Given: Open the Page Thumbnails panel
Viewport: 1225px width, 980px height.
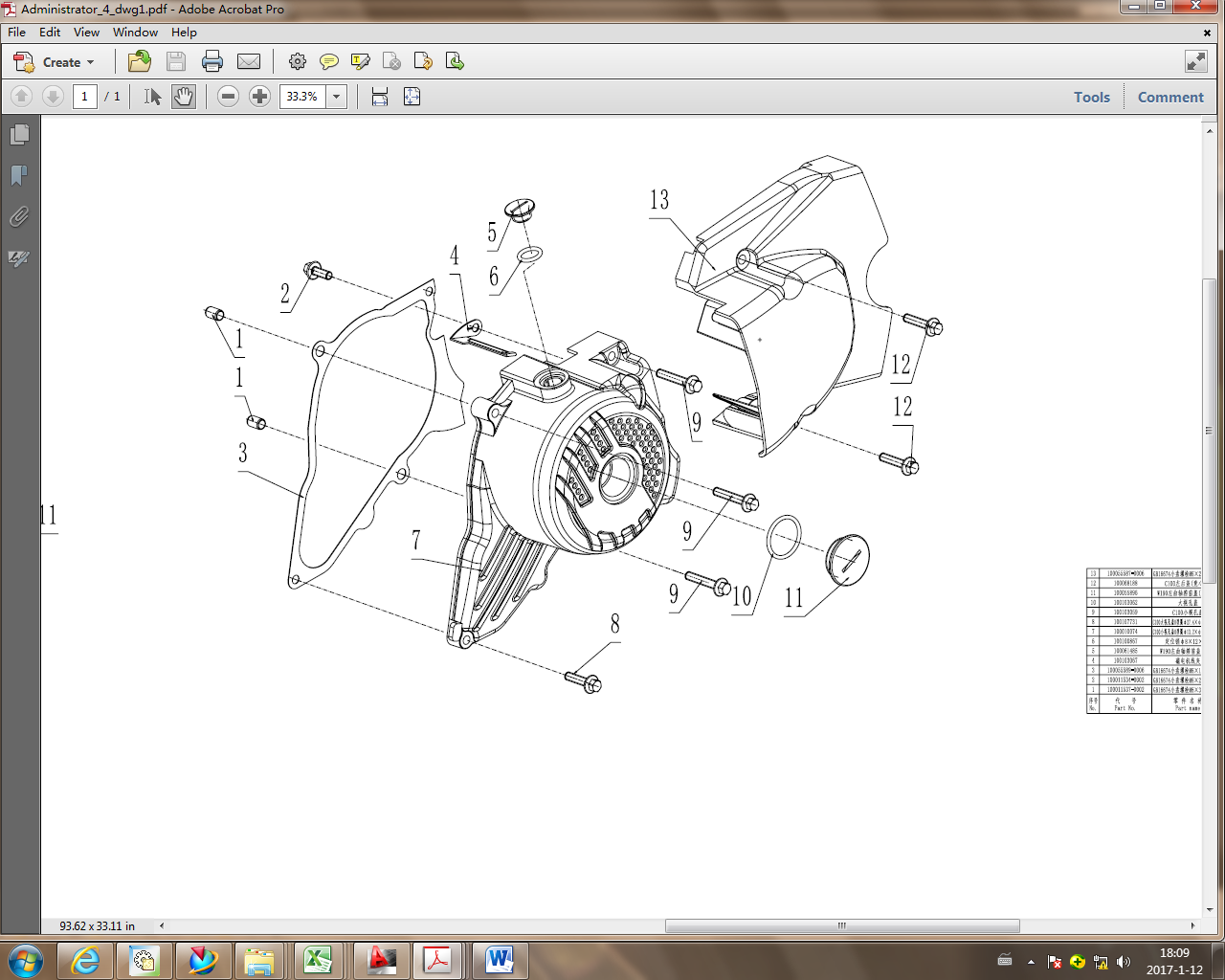Looking at the screenshot, I should point(19,134).
